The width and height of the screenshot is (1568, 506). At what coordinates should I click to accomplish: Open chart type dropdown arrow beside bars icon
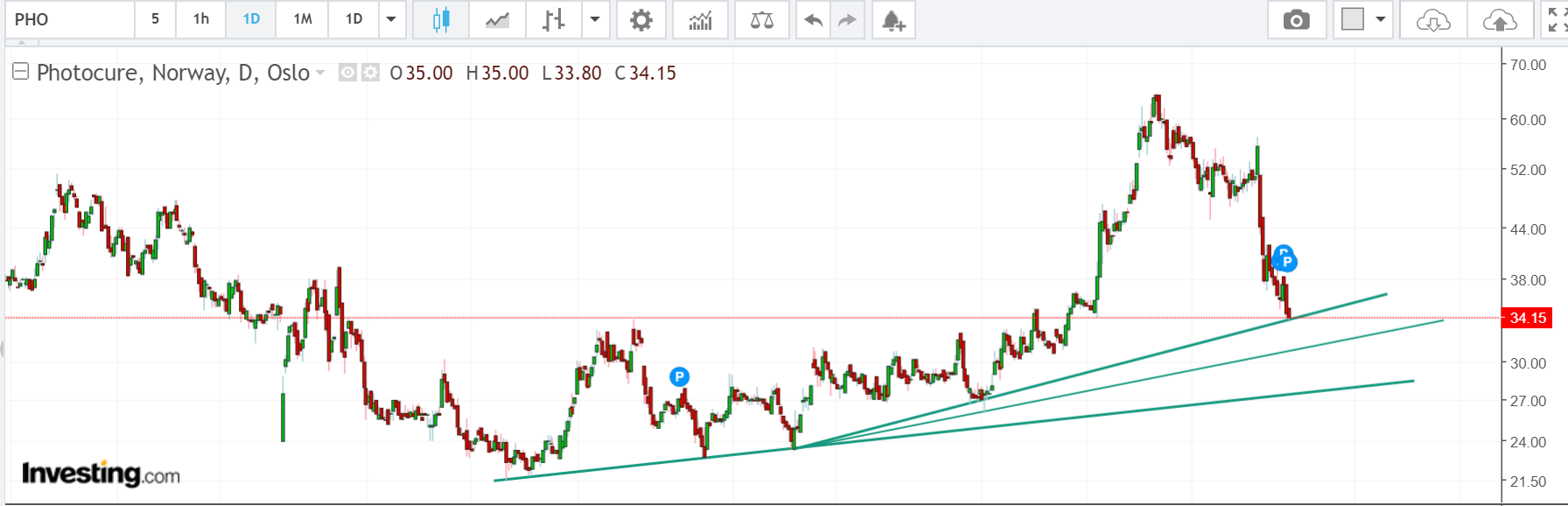(595, 19)
